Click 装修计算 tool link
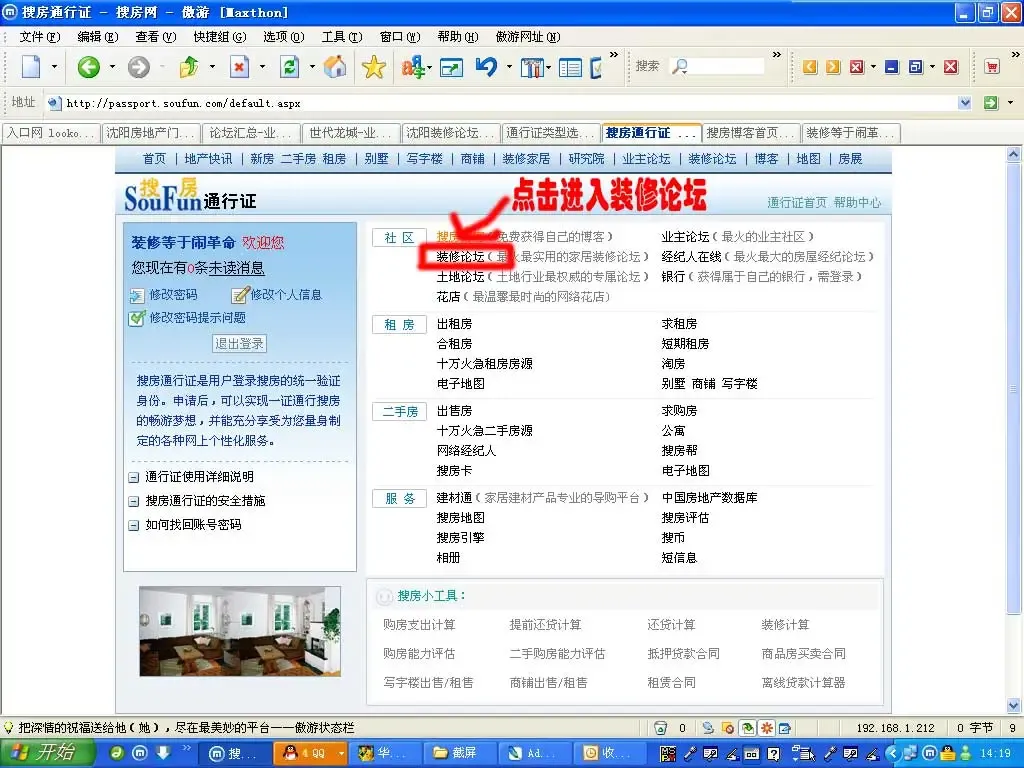This screenshot has width=1024, height=768. tap(785, 625)
